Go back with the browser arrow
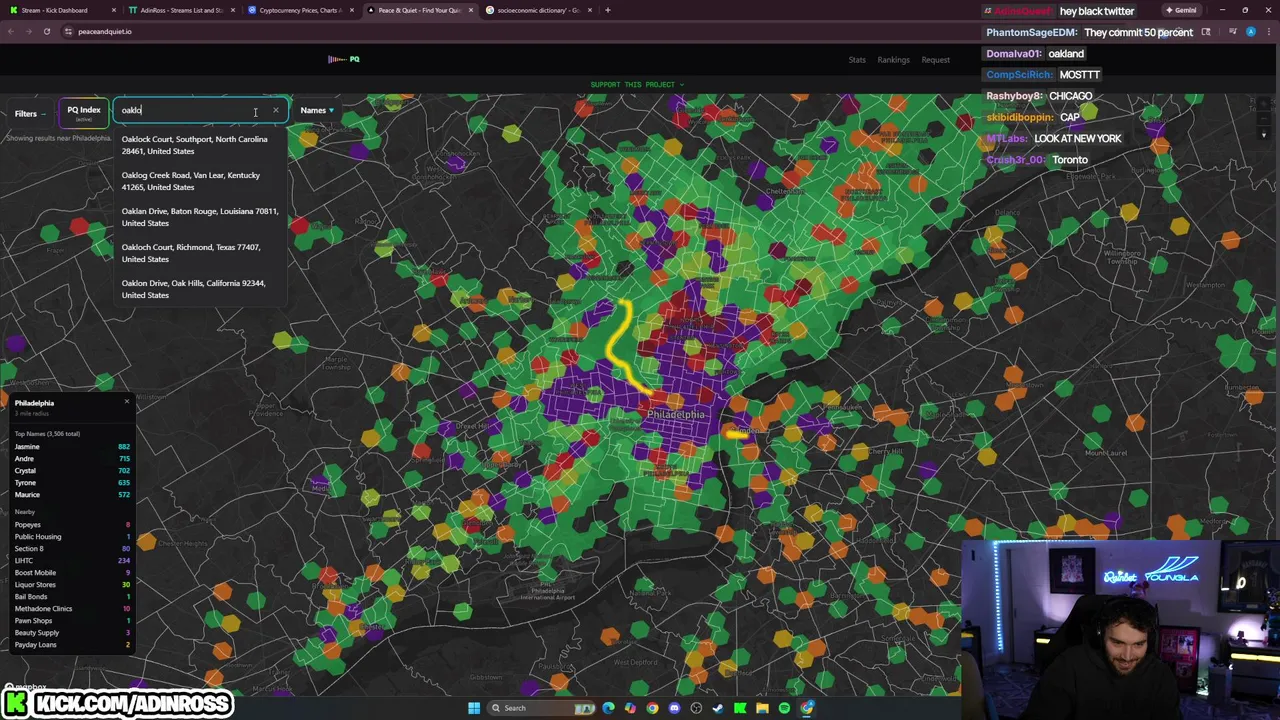The image size is (1280, 720). click(10, 31)
